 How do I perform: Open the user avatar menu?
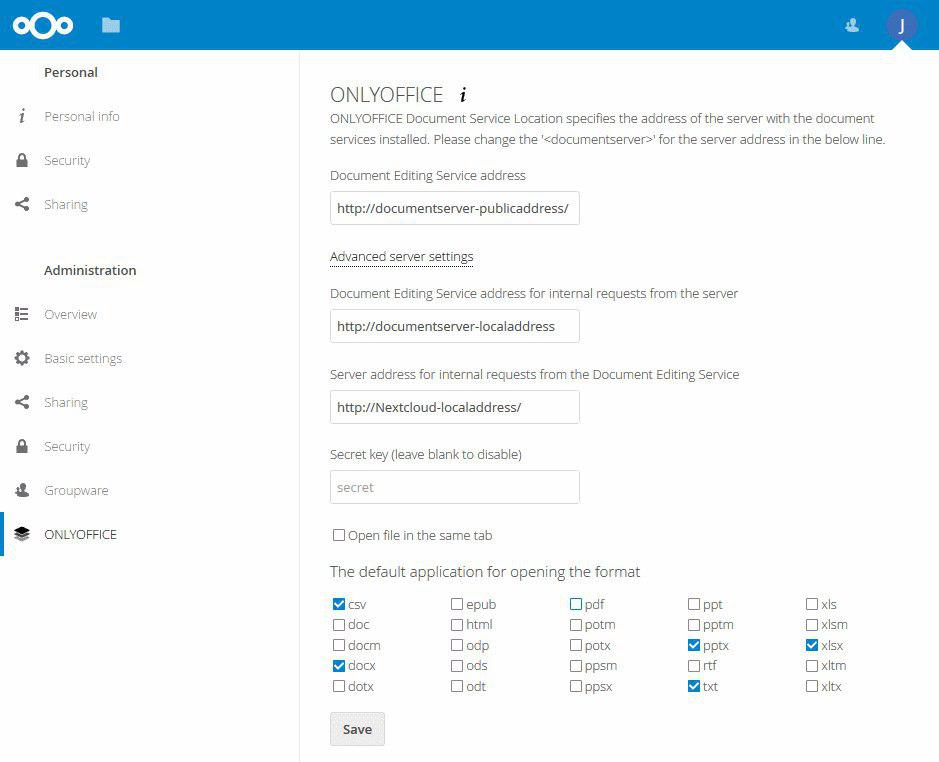tap(901, 25)
